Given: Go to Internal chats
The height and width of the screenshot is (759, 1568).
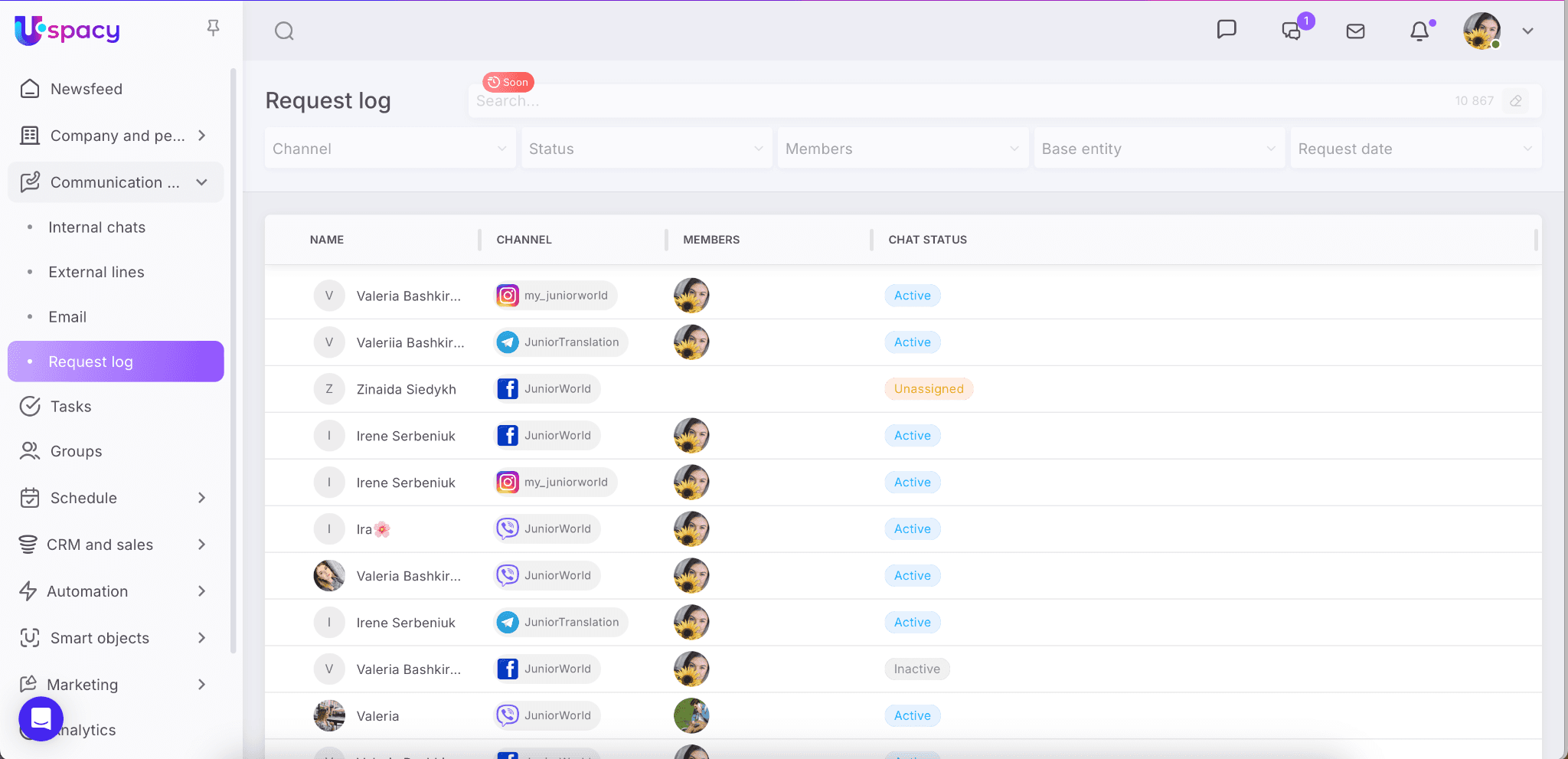Looking at the screenshot, I should [96, 227].
